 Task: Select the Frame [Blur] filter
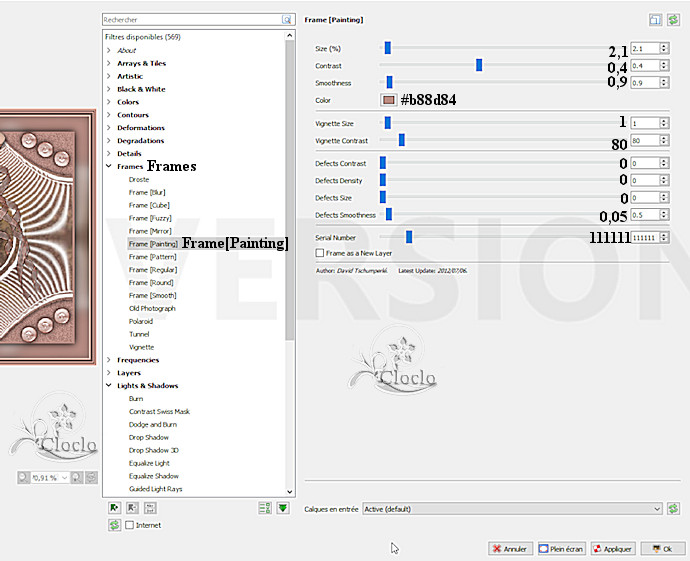coord(147,192)
